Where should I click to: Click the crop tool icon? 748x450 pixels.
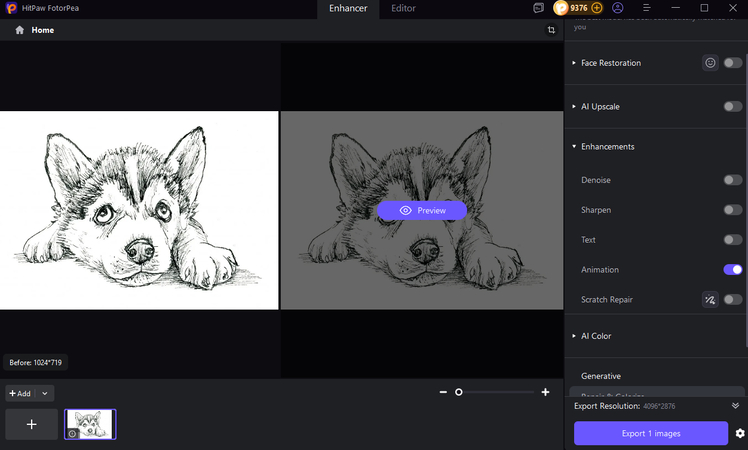pos(551,30)
